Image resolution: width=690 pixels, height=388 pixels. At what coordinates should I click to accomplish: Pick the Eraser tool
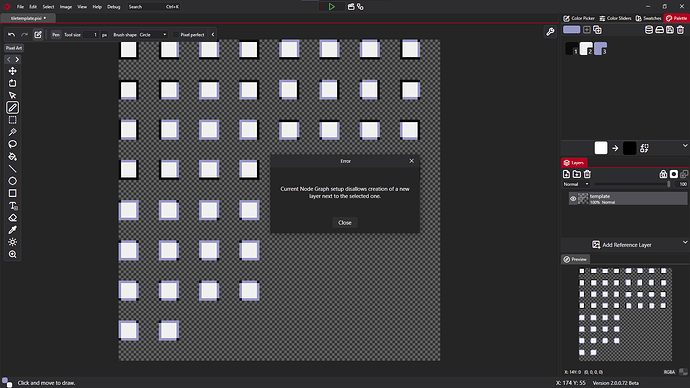pyautogui.click(x=12, y=218)
